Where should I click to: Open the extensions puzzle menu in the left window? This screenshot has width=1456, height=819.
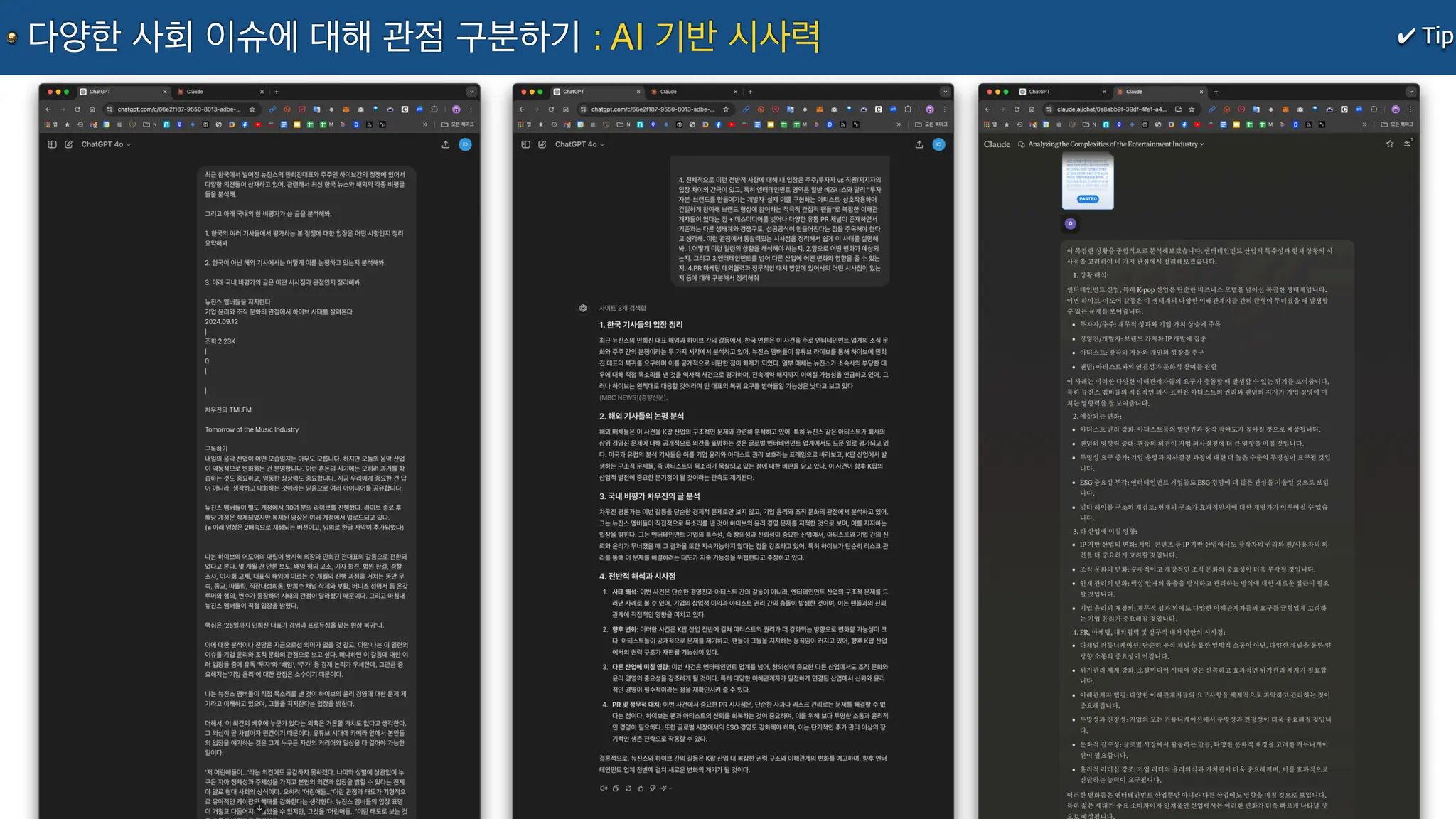434,109
